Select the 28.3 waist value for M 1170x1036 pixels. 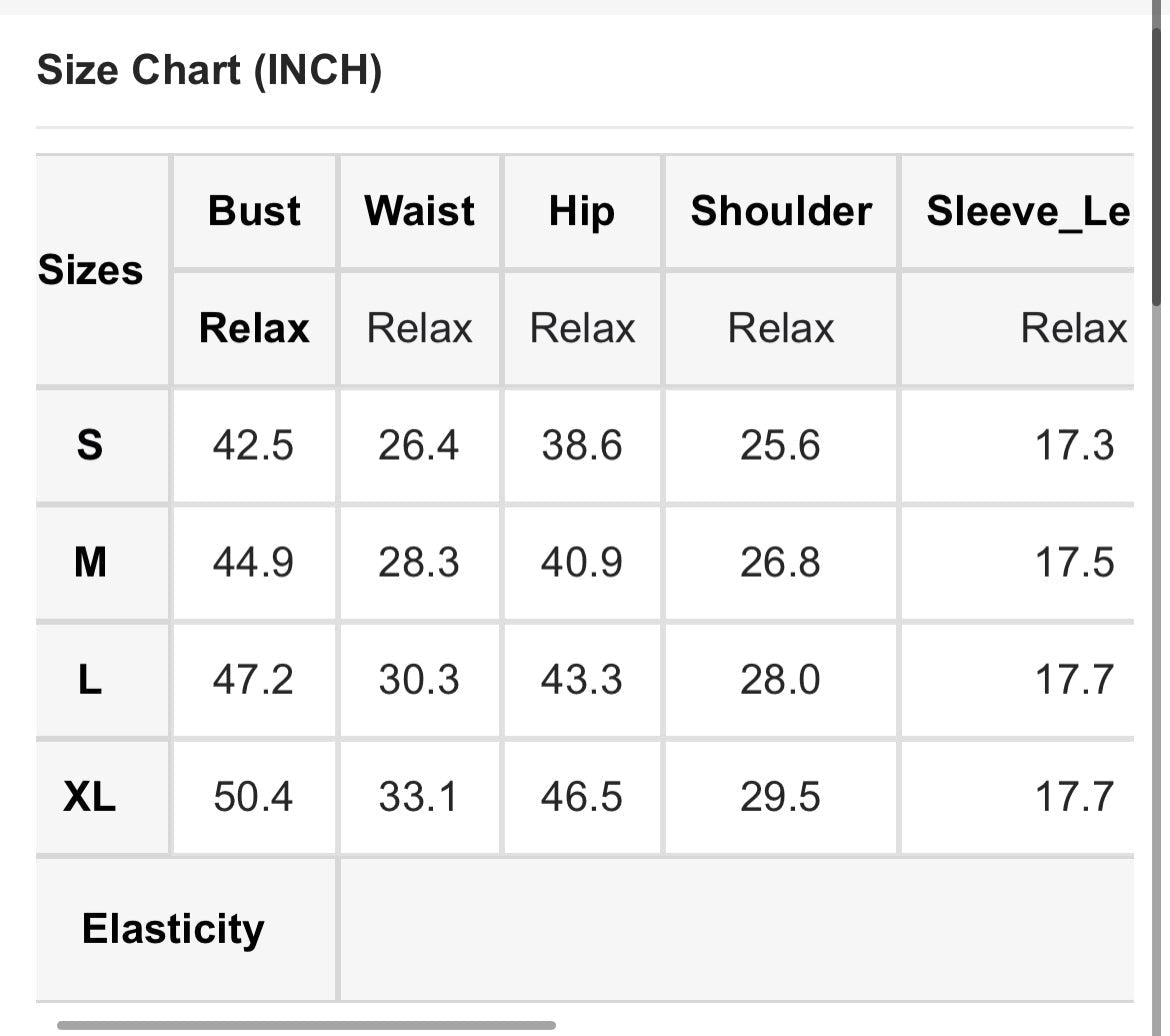[x=419, y=562]
